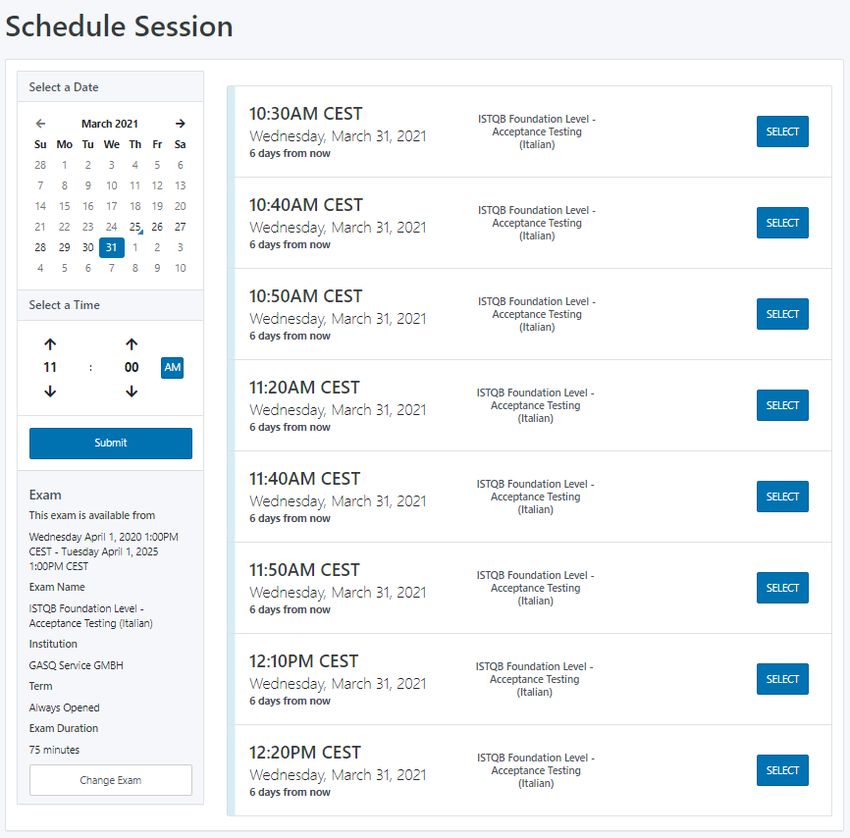The width and height of the screenshot is (850, 838).
Task: Go to previous month in calendar
Action: point(40,124)
